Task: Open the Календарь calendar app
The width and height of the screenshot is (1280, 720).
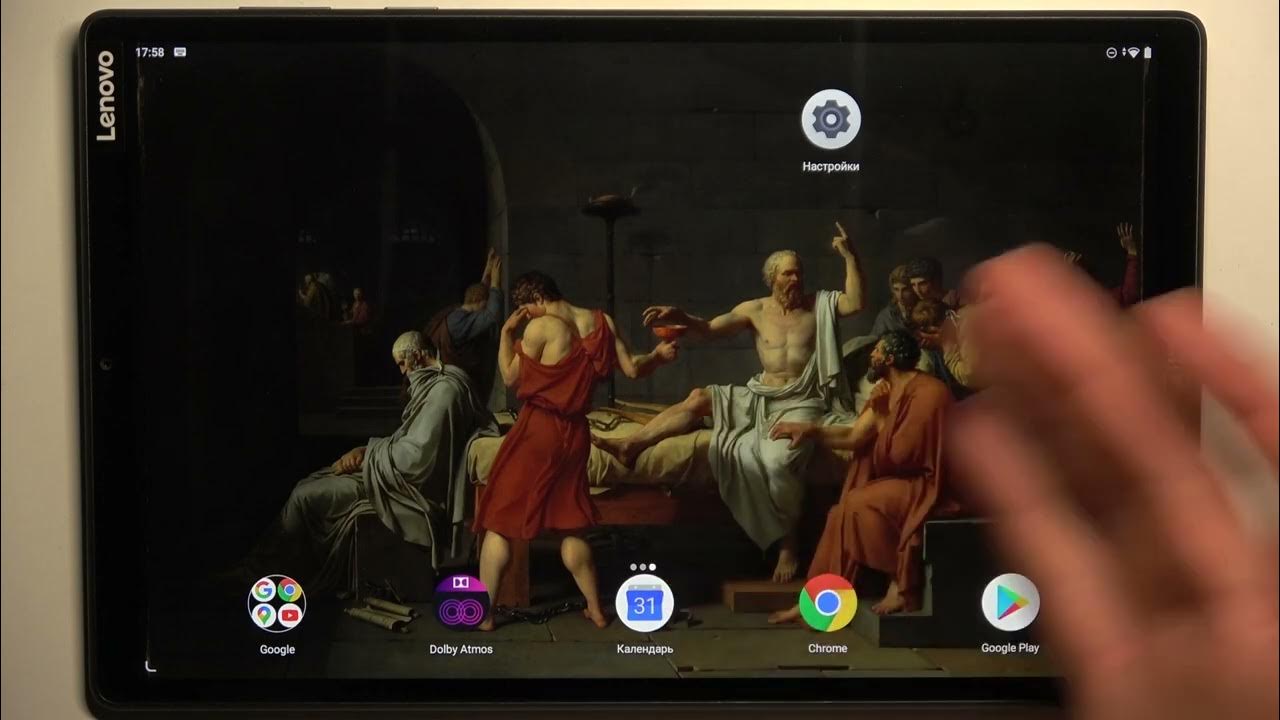Action: [x=645, y=604]
